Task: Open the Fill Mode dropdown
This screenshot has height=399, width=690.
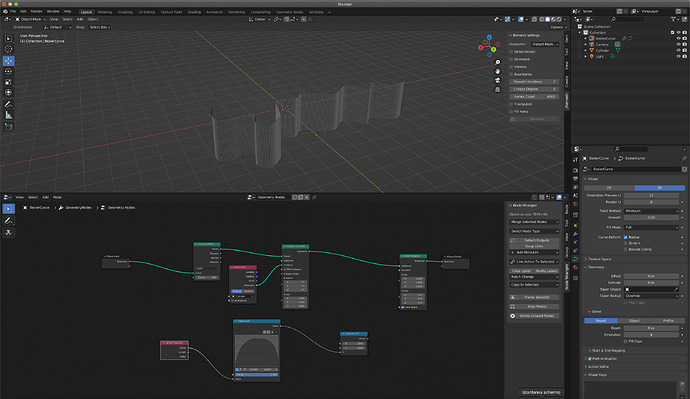Action: [651, 227]
